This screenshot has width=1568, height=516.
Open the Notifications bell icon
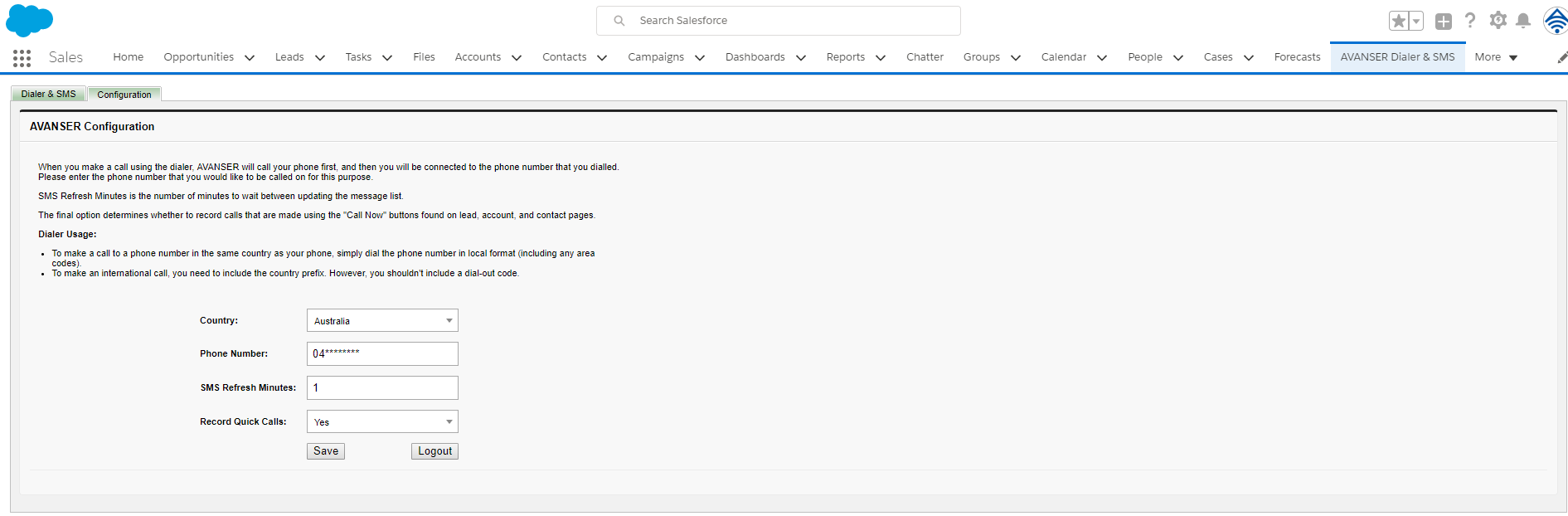(1523, 21)
